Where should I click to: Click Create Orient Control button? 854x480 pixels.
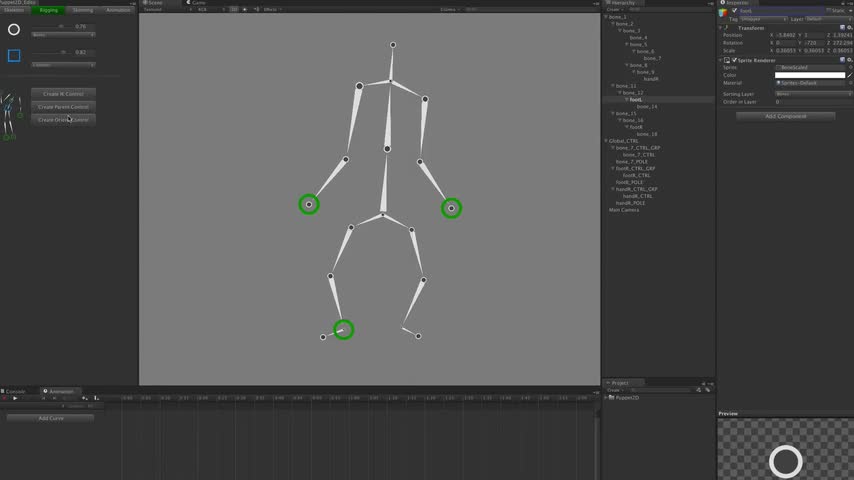click(63, 120)
